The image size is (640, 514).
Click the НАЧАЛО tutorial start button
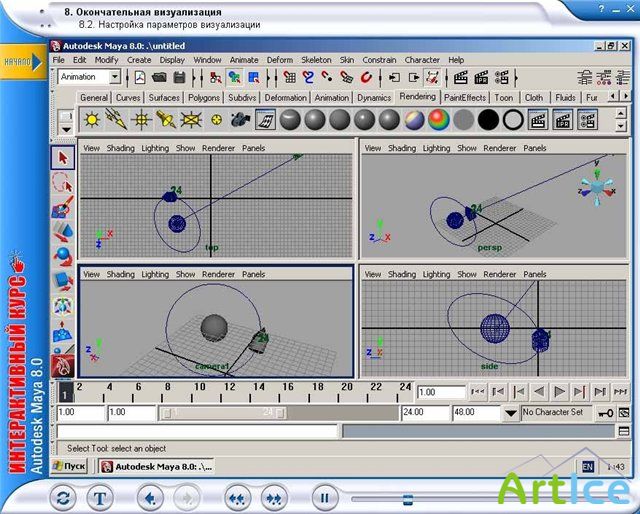tap(23, 62)
